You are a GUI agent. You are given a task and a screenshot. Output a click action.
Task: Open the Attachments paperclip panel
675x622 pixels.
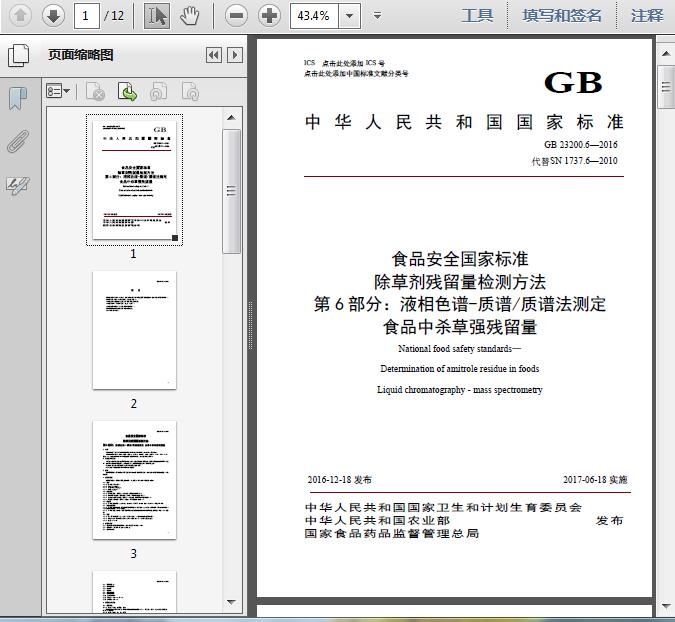coord(17,141)
